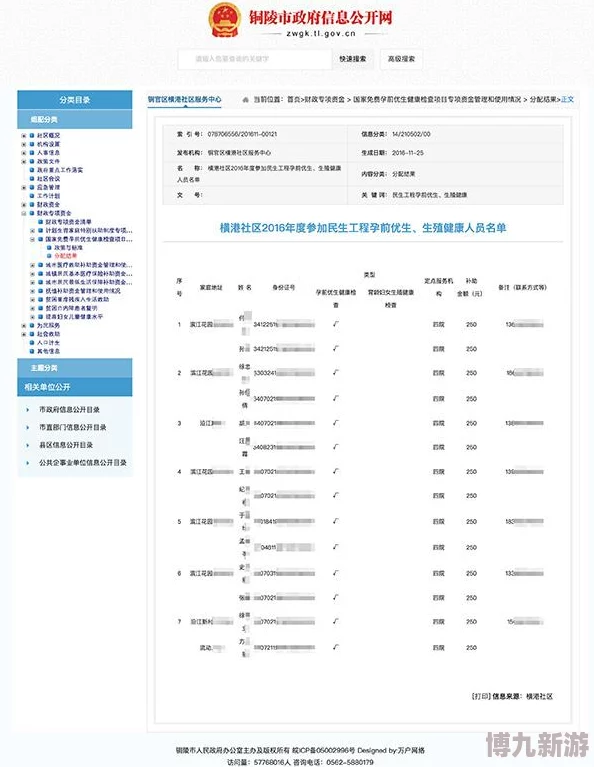Open the 政策与标准 tree item
This screenshot has height=767, width=594.
pyautogui.click(x=69, y=248)
